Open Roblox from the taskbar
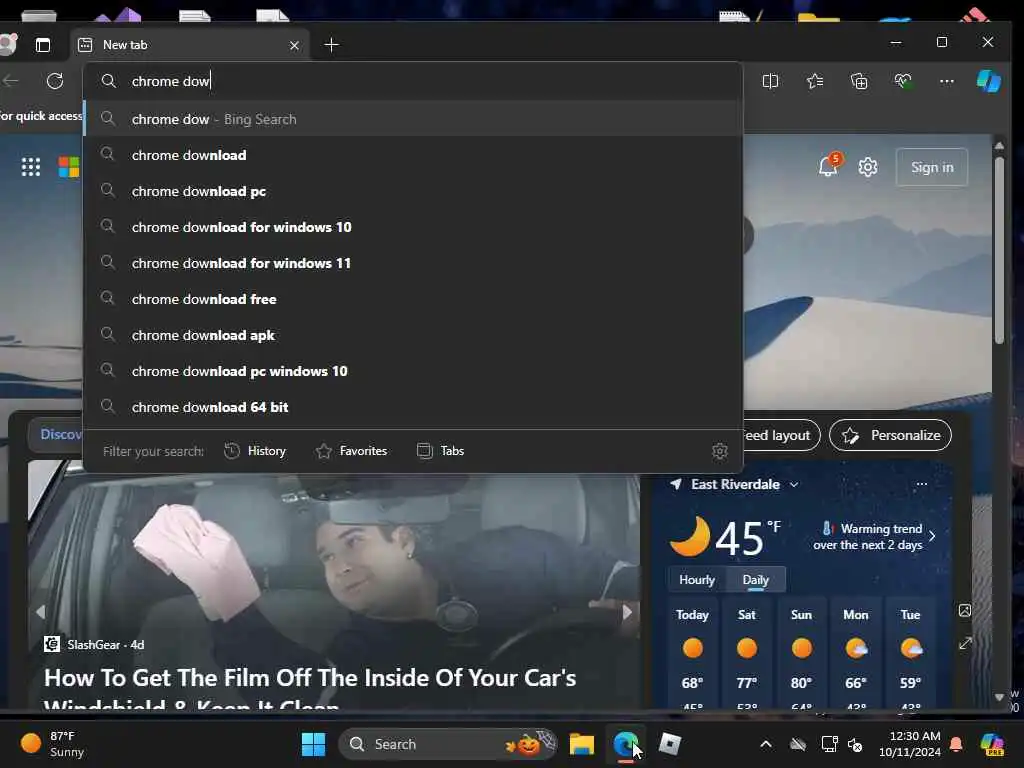The width and height of the screenshot is (1024, 768). point(669,744)
